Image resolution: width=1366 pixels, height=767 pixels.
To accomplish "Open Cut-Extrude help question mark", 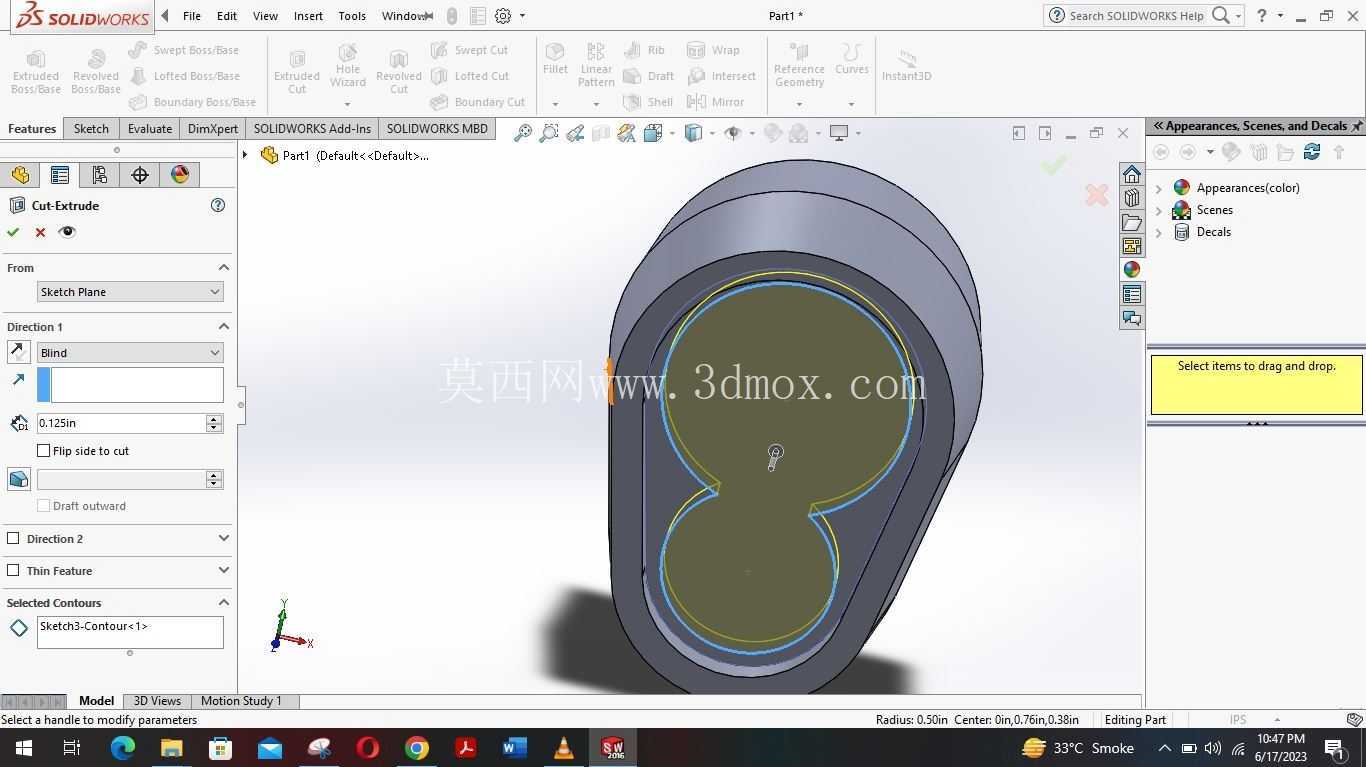I will click(x=218, y=205).
